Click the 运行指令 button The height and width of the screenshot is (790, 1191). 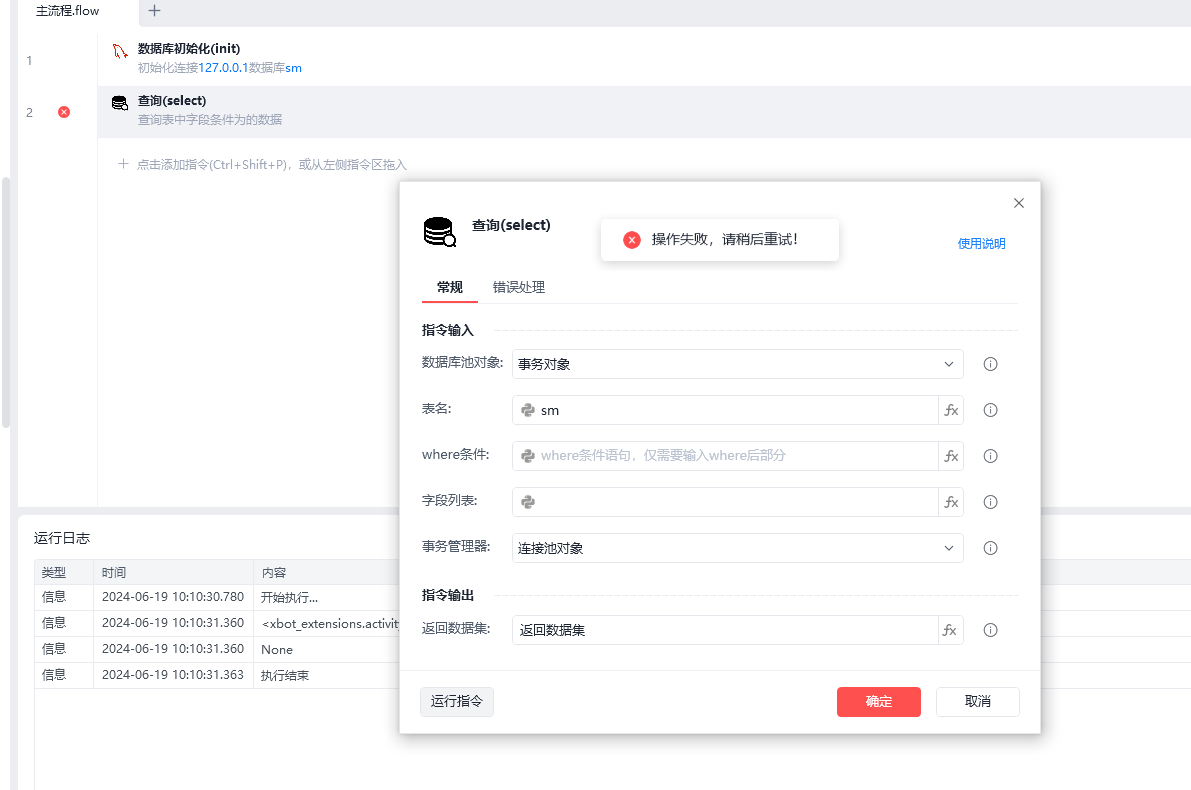456,702
